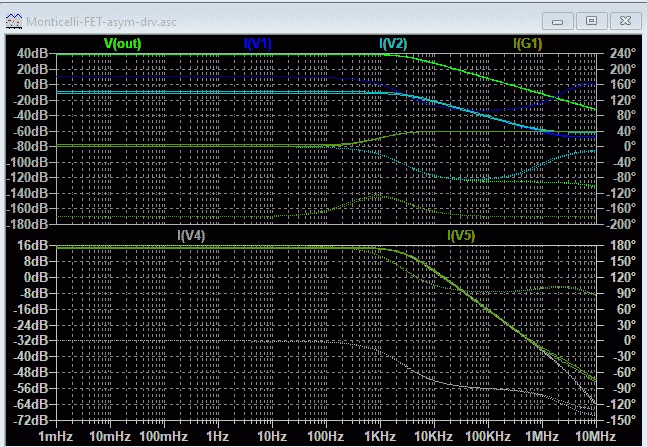This screenshot has height=447, width=647.
Task: Click the 240° label on upper right axis
Action: (623, 54)
